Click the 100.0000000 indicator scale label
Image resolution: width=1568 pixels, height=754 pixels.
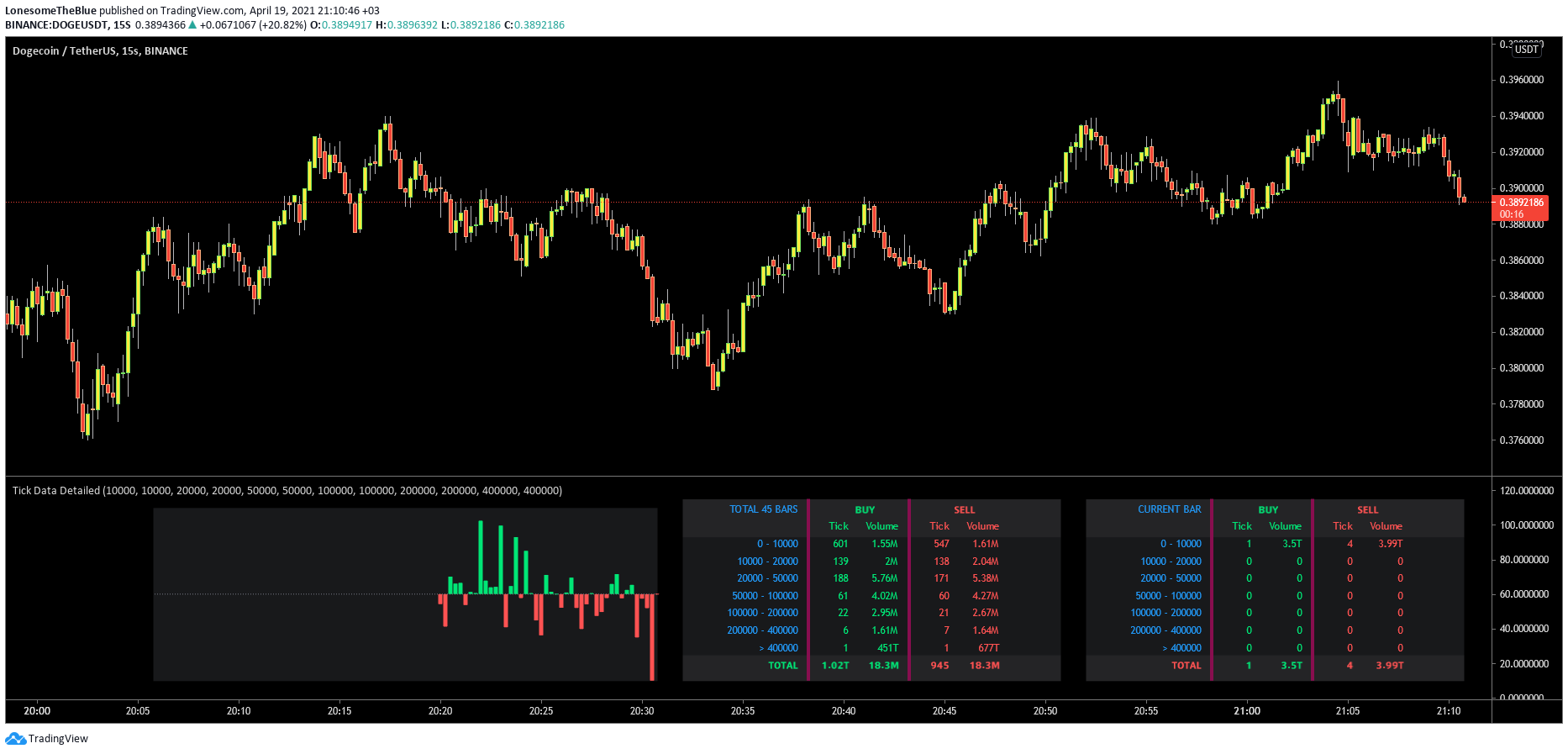tap(1527, 525)
